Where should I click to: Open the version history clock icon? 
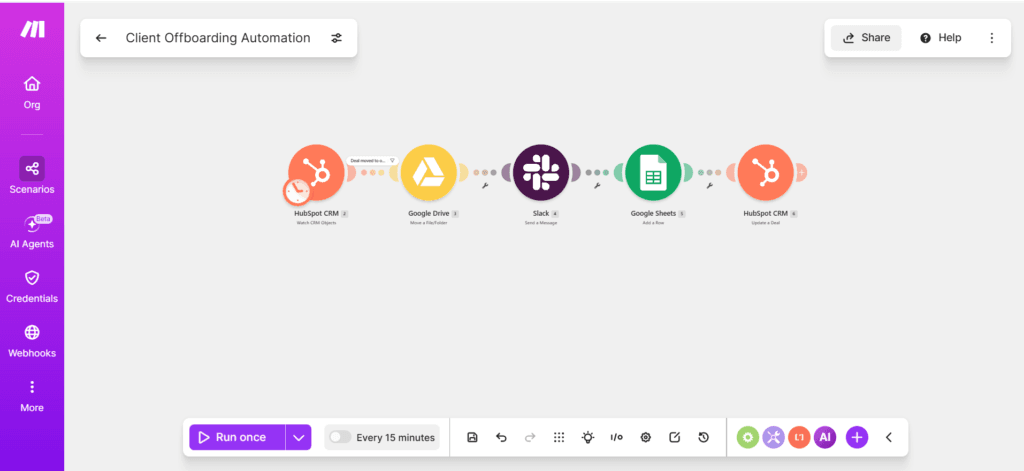pyautogui.click(x=703, y=437)
